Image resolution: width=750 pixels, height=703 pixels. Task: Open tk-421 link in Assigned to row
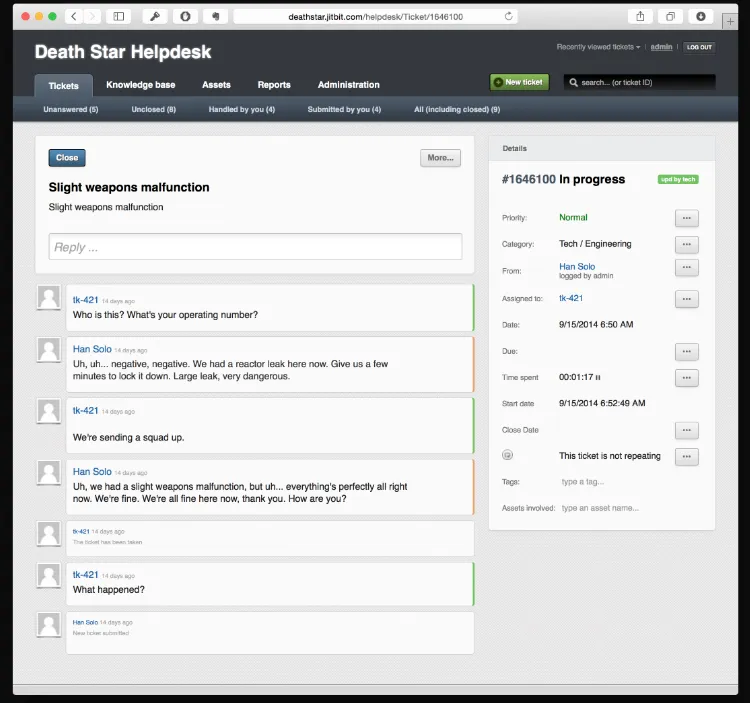click(571, 298)
